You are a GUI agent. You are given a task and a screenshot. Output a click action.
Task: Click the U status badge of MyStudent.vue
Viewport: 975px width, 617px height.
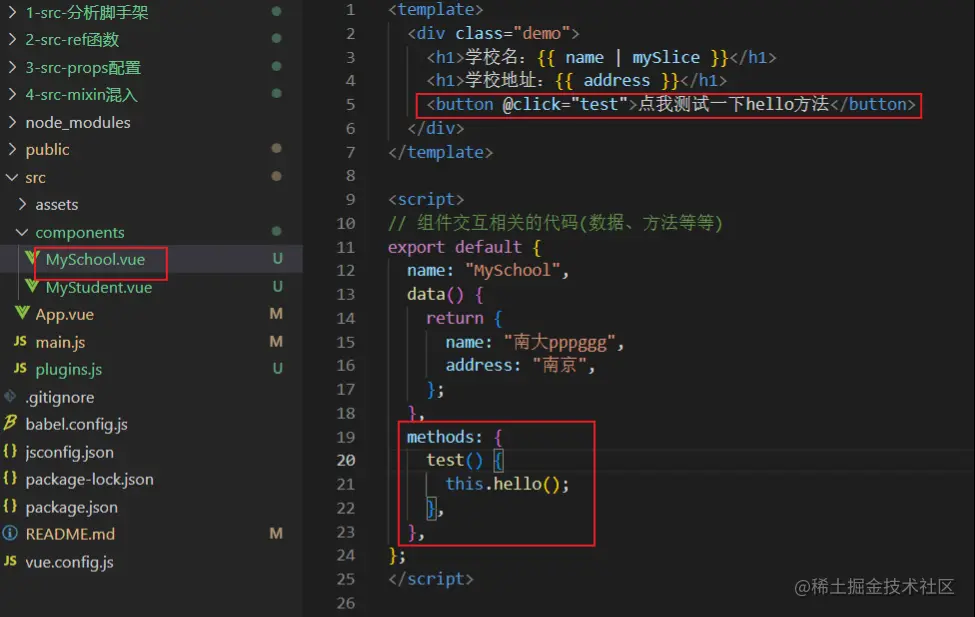277,287
